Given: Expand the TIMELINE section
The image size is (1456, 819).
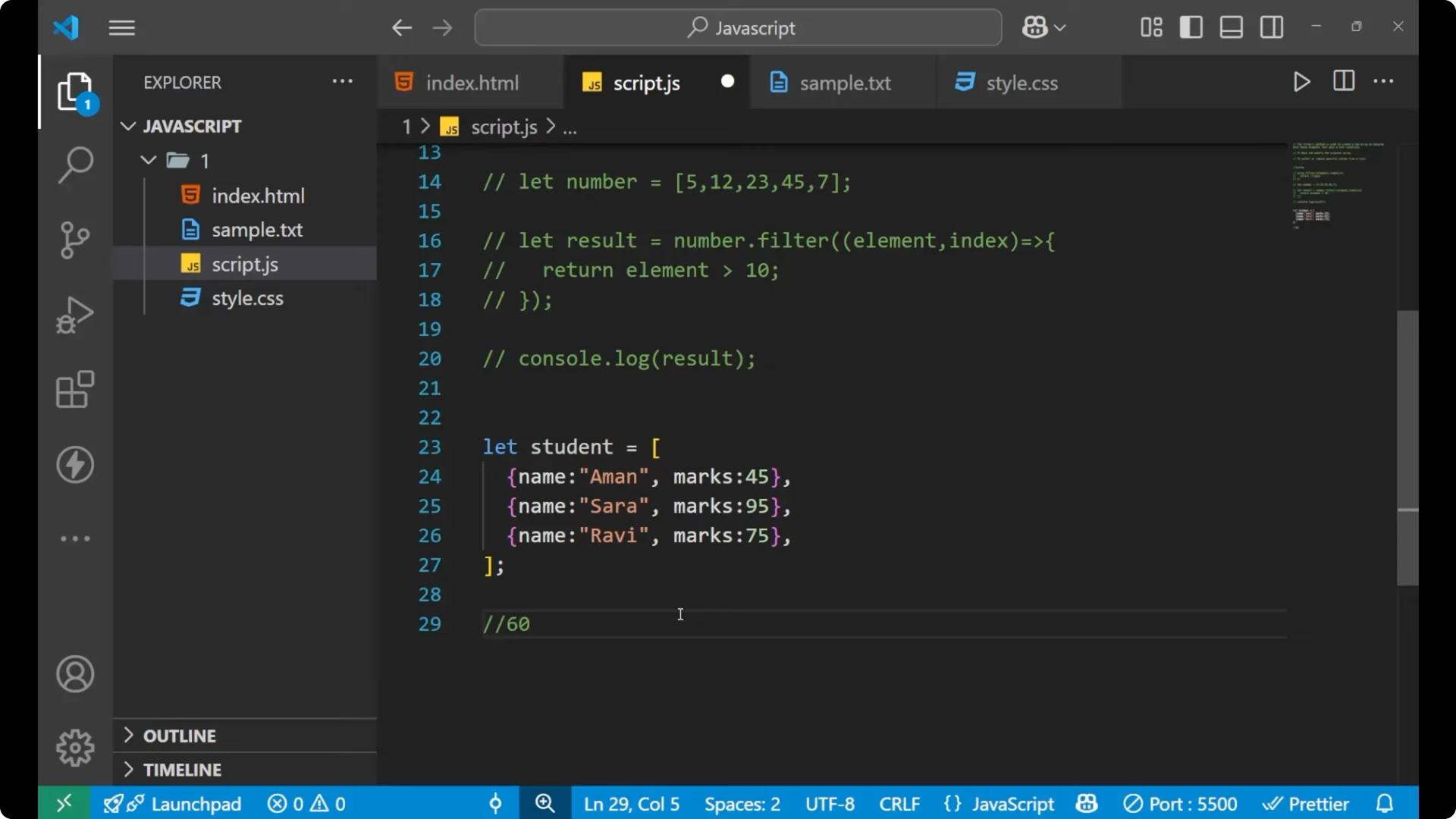Looking at the screenshot, I should coord(182,769).
